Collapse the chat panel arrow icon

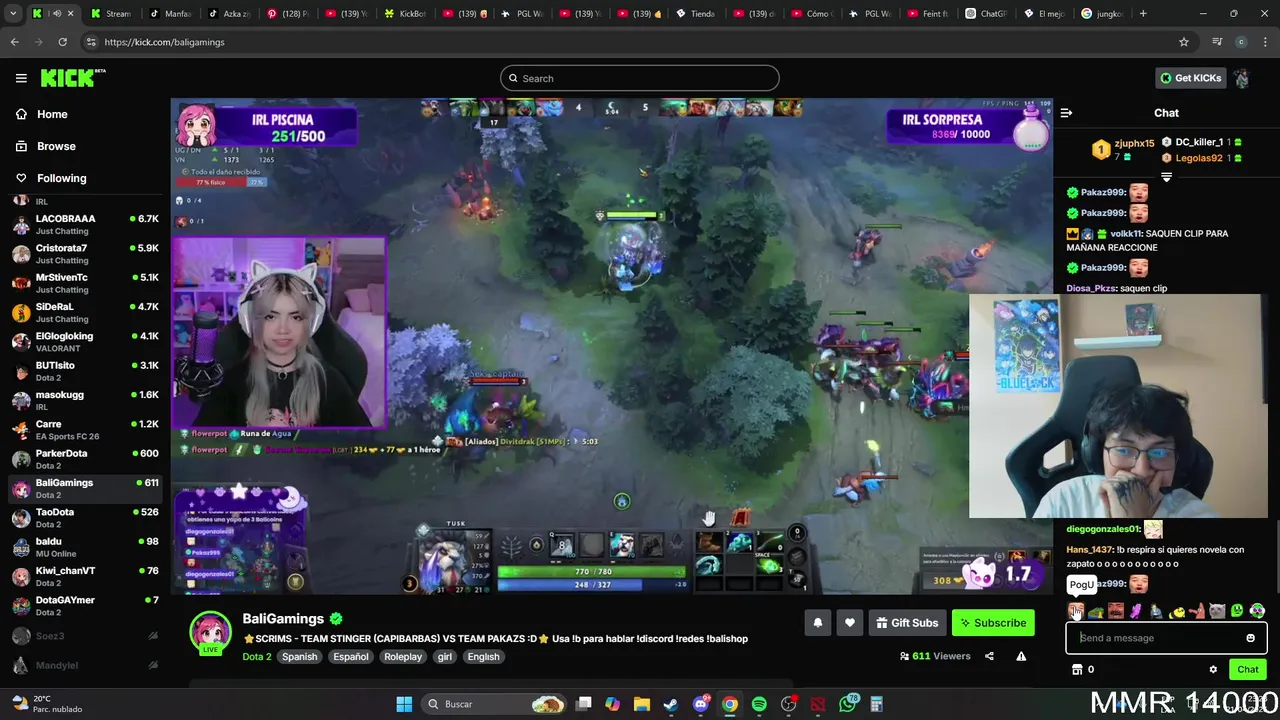tap(1066, 113)
